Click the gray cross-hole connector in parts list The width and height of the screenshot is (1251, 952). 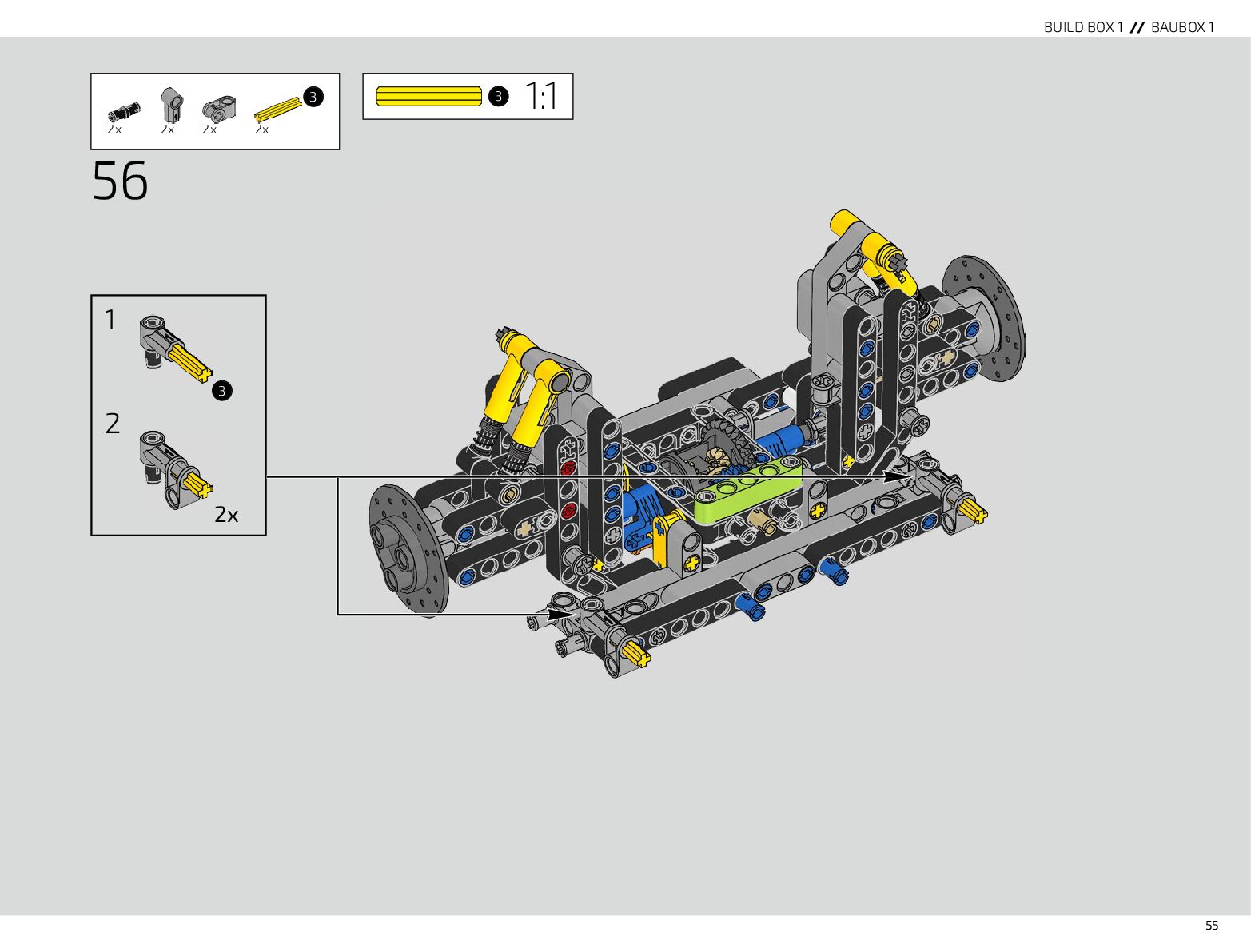[x=218, y=107]
